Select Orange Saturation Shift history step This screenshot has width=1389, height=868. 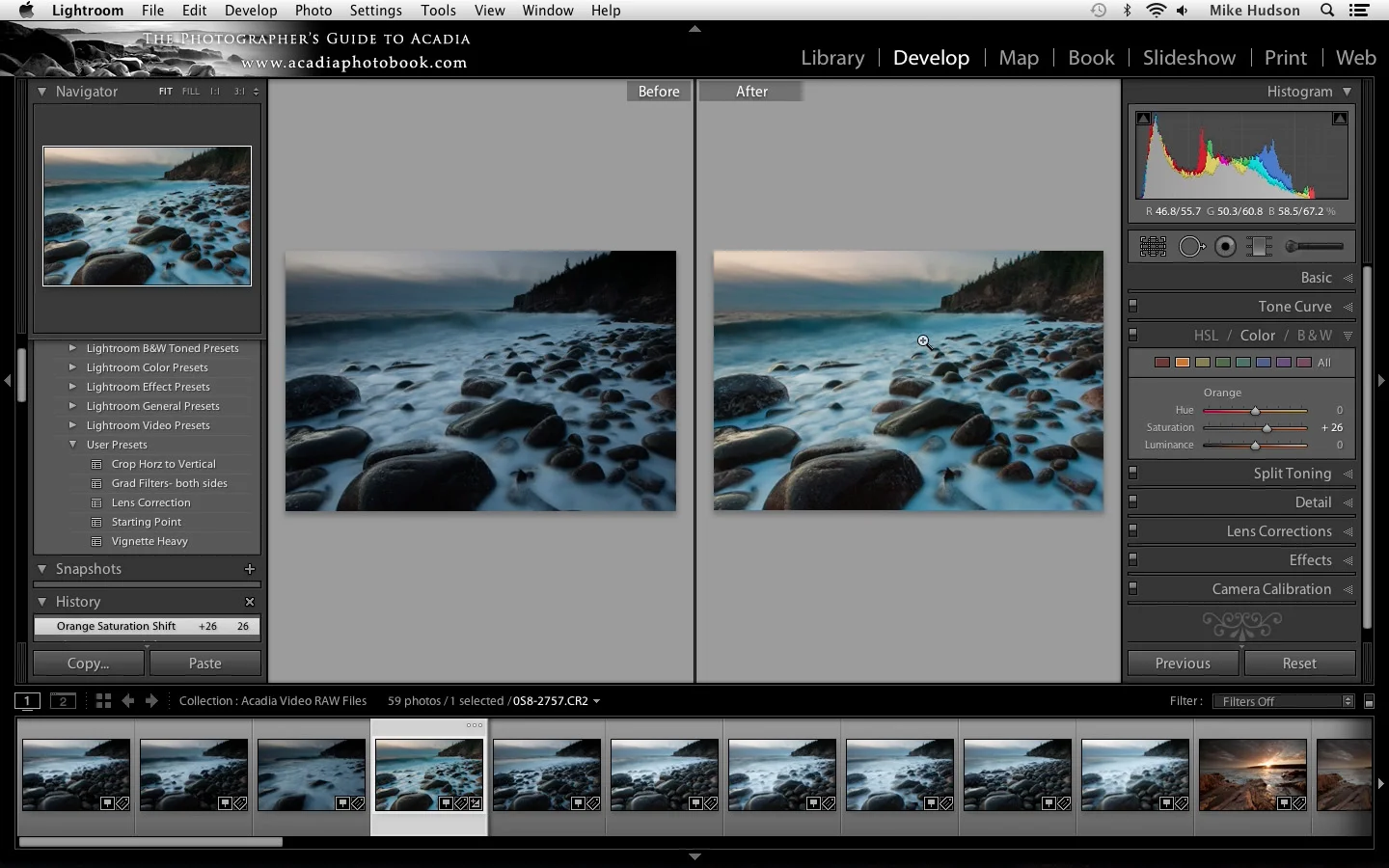147,627
